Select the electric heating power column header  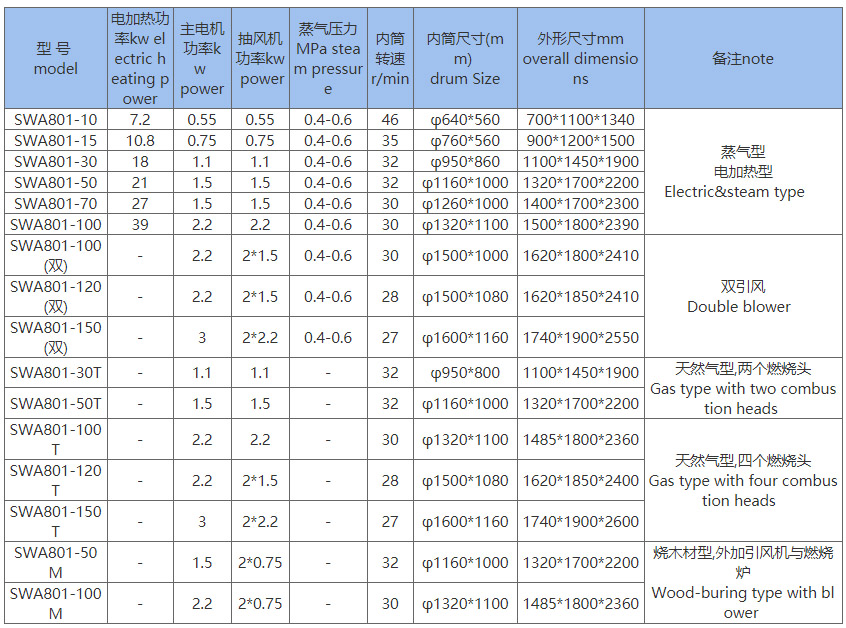click(140, 59)
